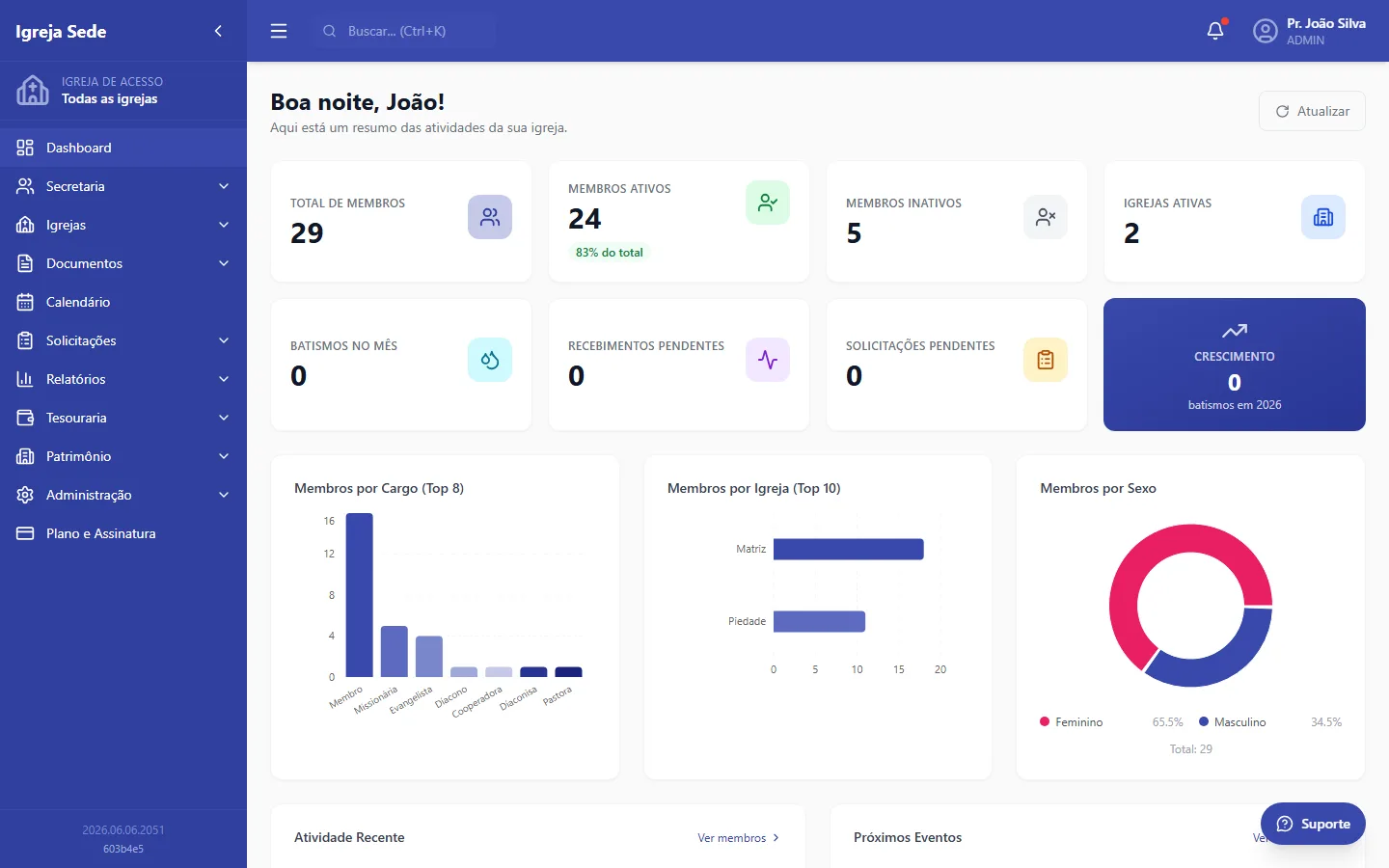
Task: Click Secretaria people icon in sidebar
Action: 25,186
